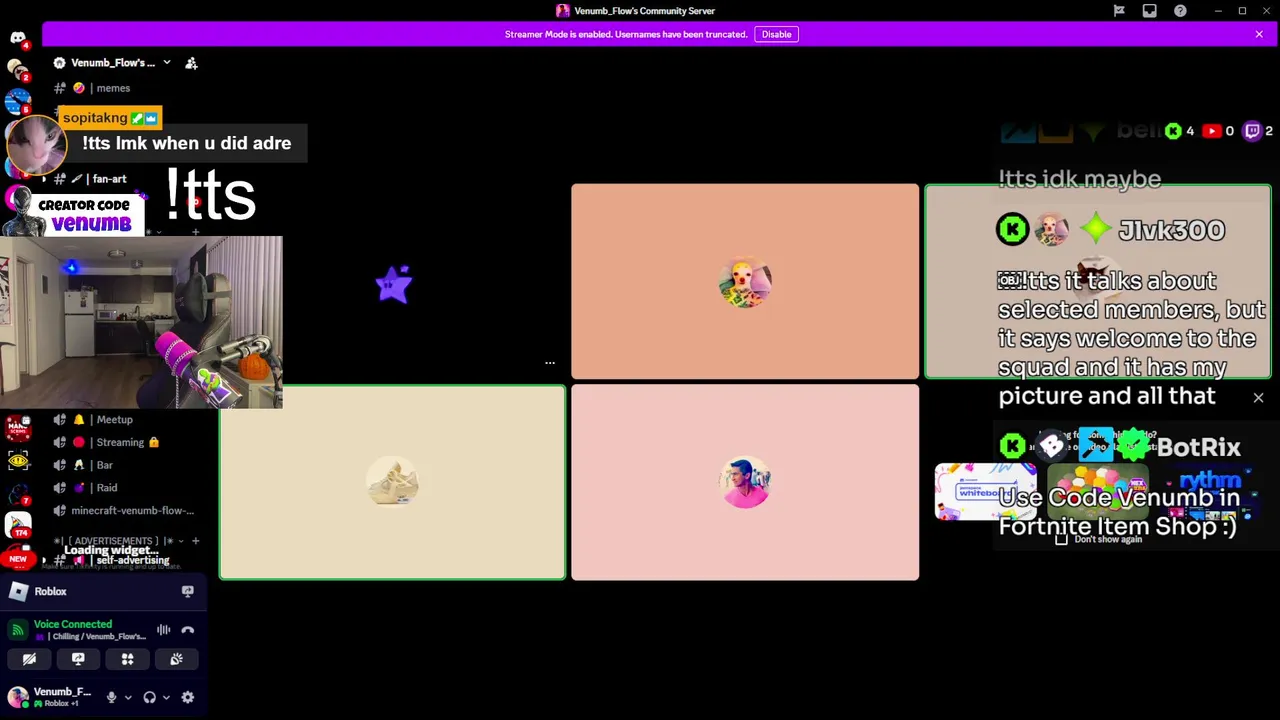
Task: Focus the pink tile with man avatar
Action: [x=745, y=482]
